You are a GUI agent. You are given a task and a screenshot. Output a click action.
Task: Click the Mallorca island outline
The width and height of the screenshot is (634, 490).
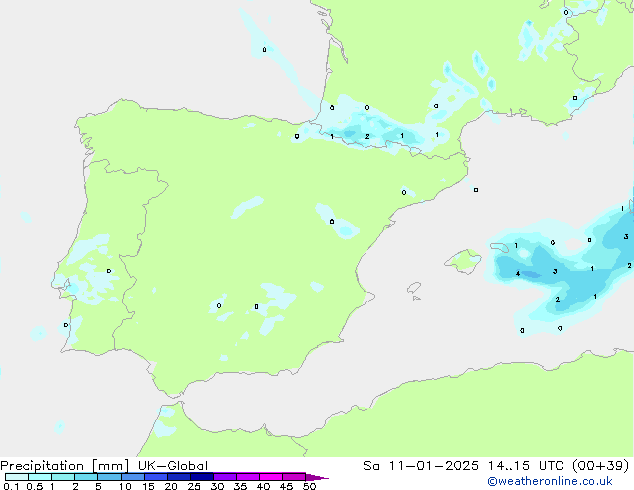[463, 261]
